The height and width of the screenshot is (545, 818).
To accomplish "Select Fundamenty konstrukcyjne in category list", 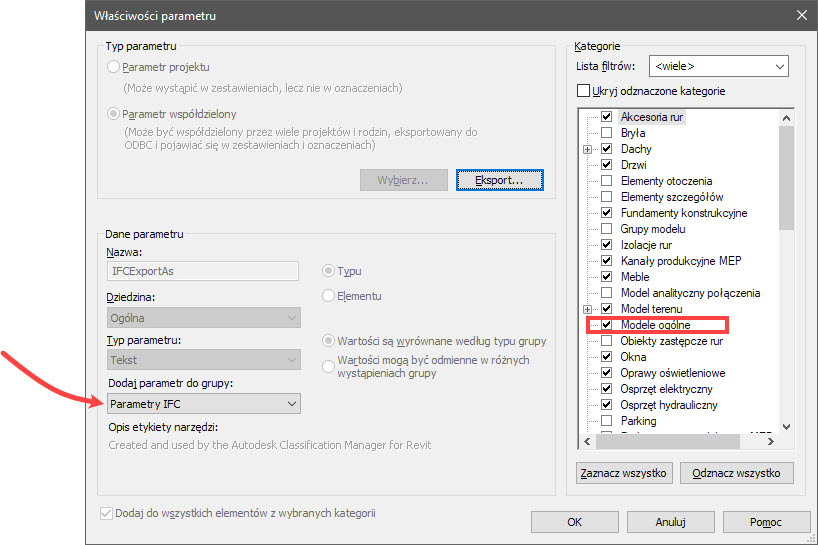I will click(683, 213).
